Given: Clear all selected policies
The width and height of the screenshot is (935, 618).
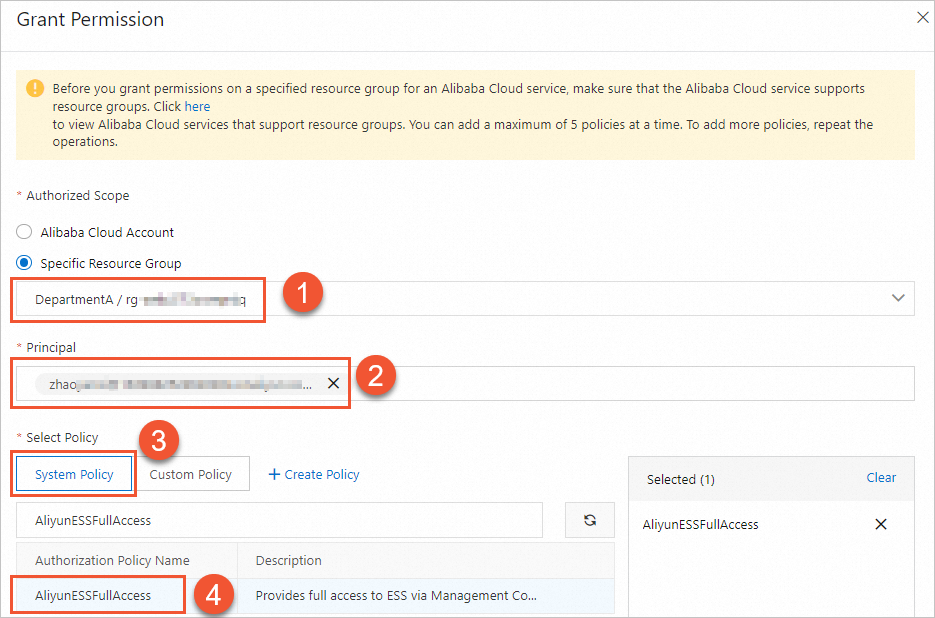Looking at the screenshot, I should click(881, 478).
